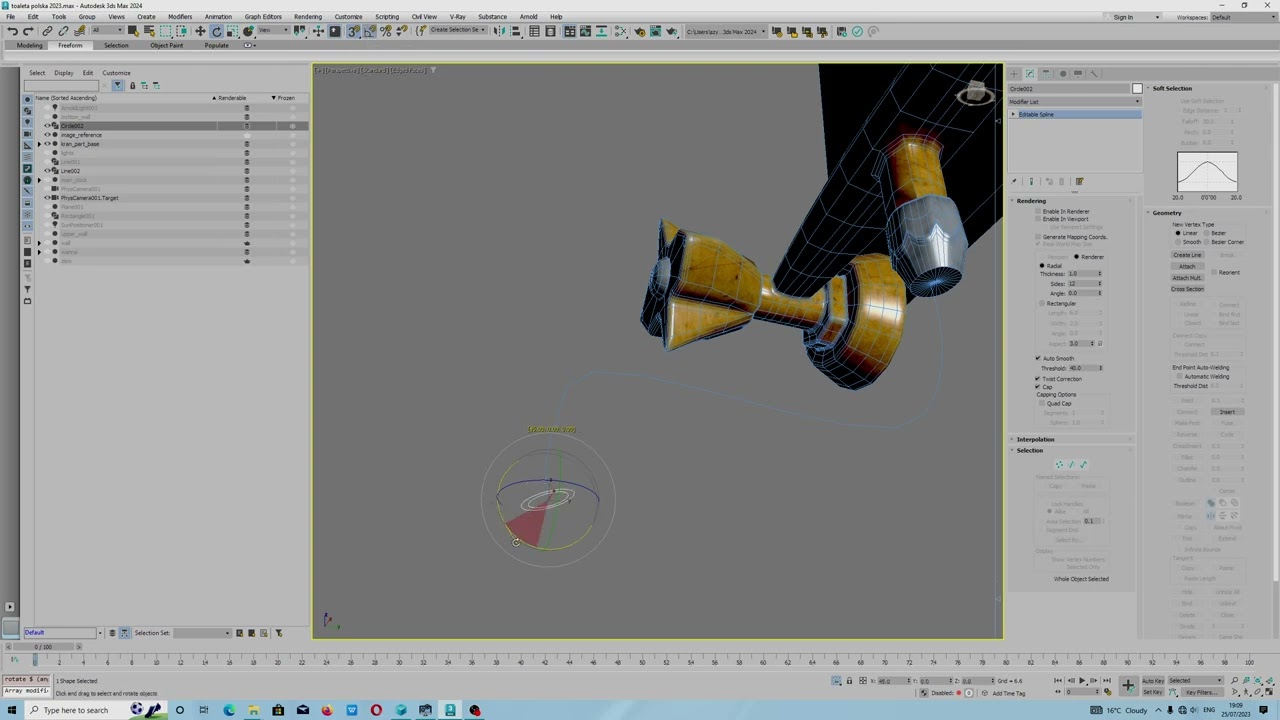Click the Create Line button
Viewport: 1280px width, 720px height.
pyautogui.click(x=1187, y=255)
